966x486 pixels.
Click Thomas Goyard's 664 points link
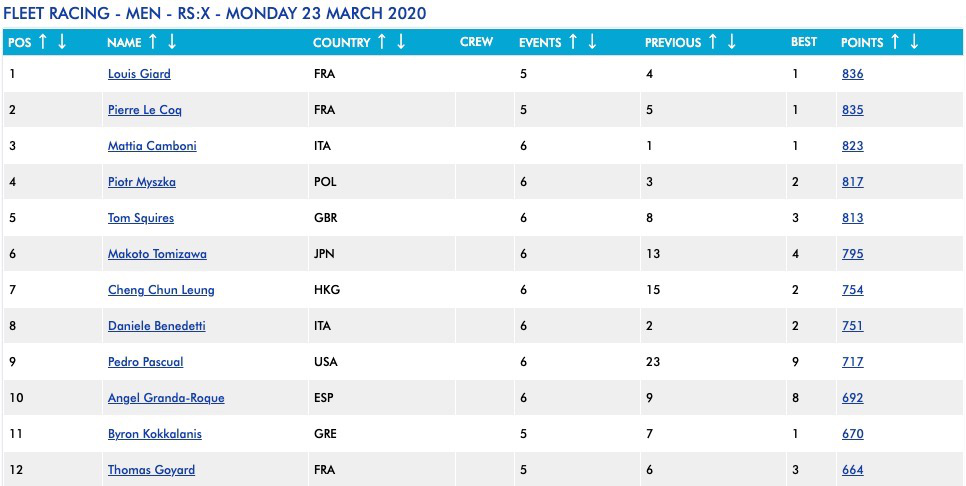(852, 470)
